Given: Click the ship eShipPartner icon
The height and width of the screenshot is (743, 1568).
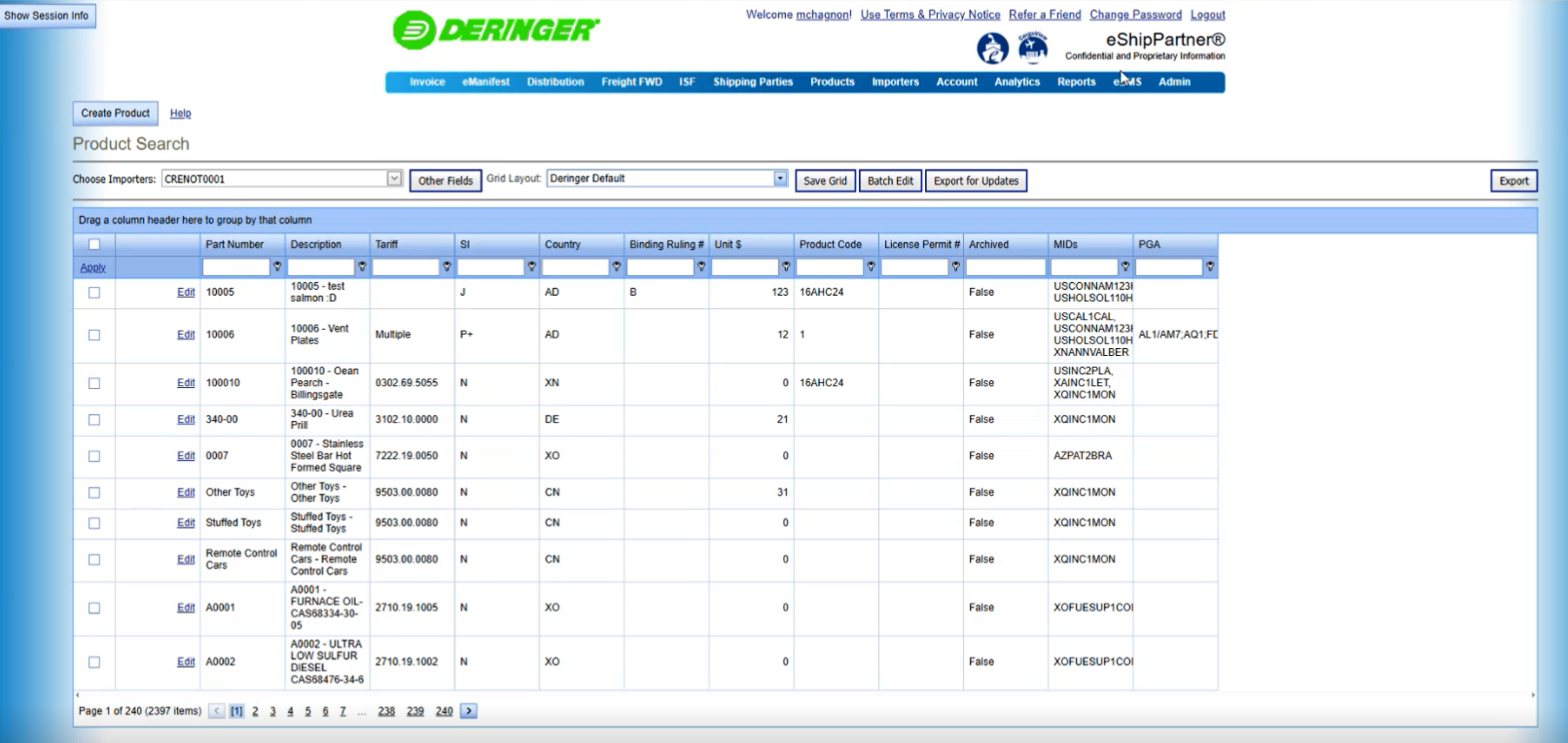Looking at the screenshot, I should point(992,48).
